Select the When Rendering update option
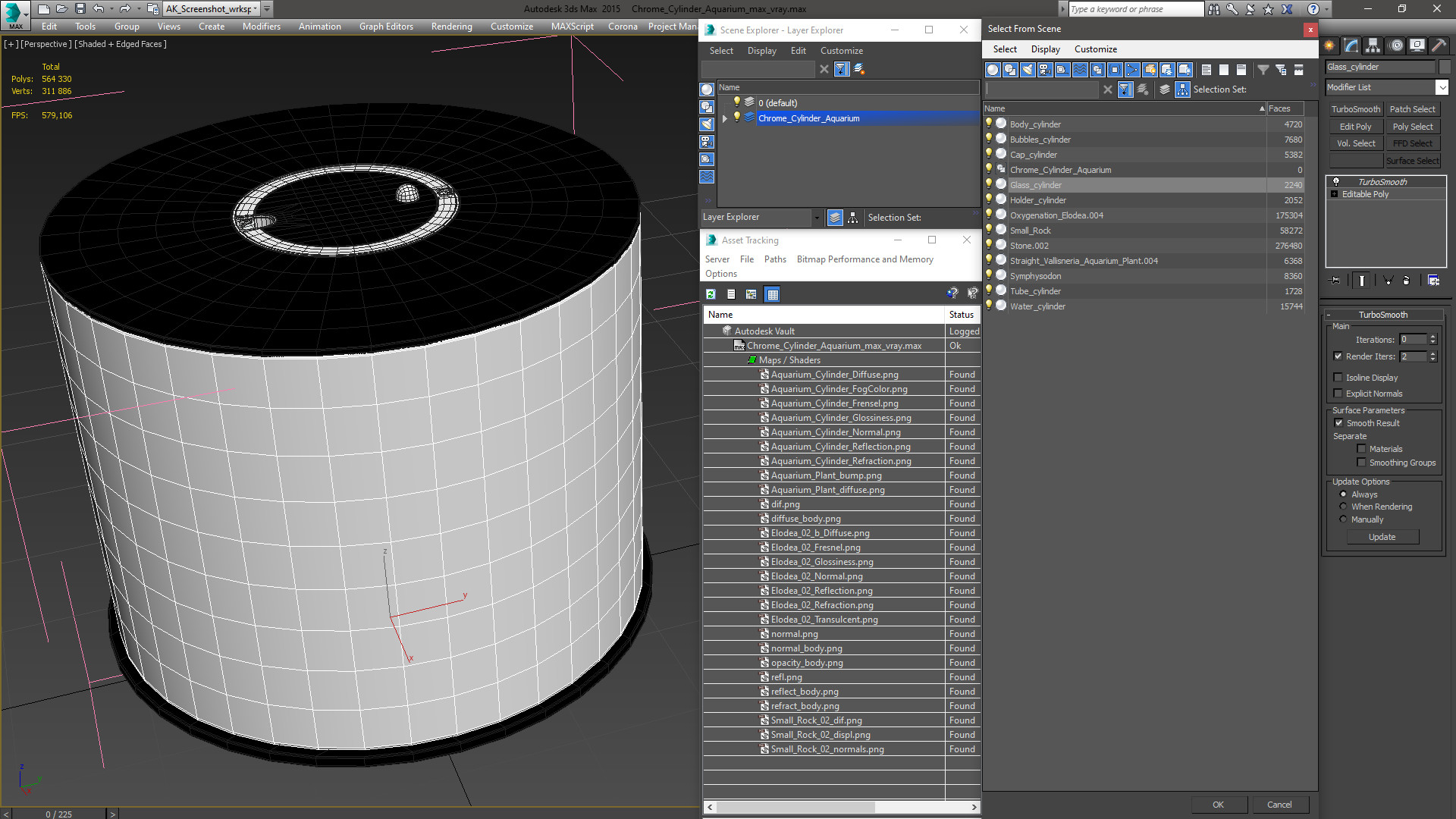The width and height of the screenshot is (1456, 819). 1344,507
